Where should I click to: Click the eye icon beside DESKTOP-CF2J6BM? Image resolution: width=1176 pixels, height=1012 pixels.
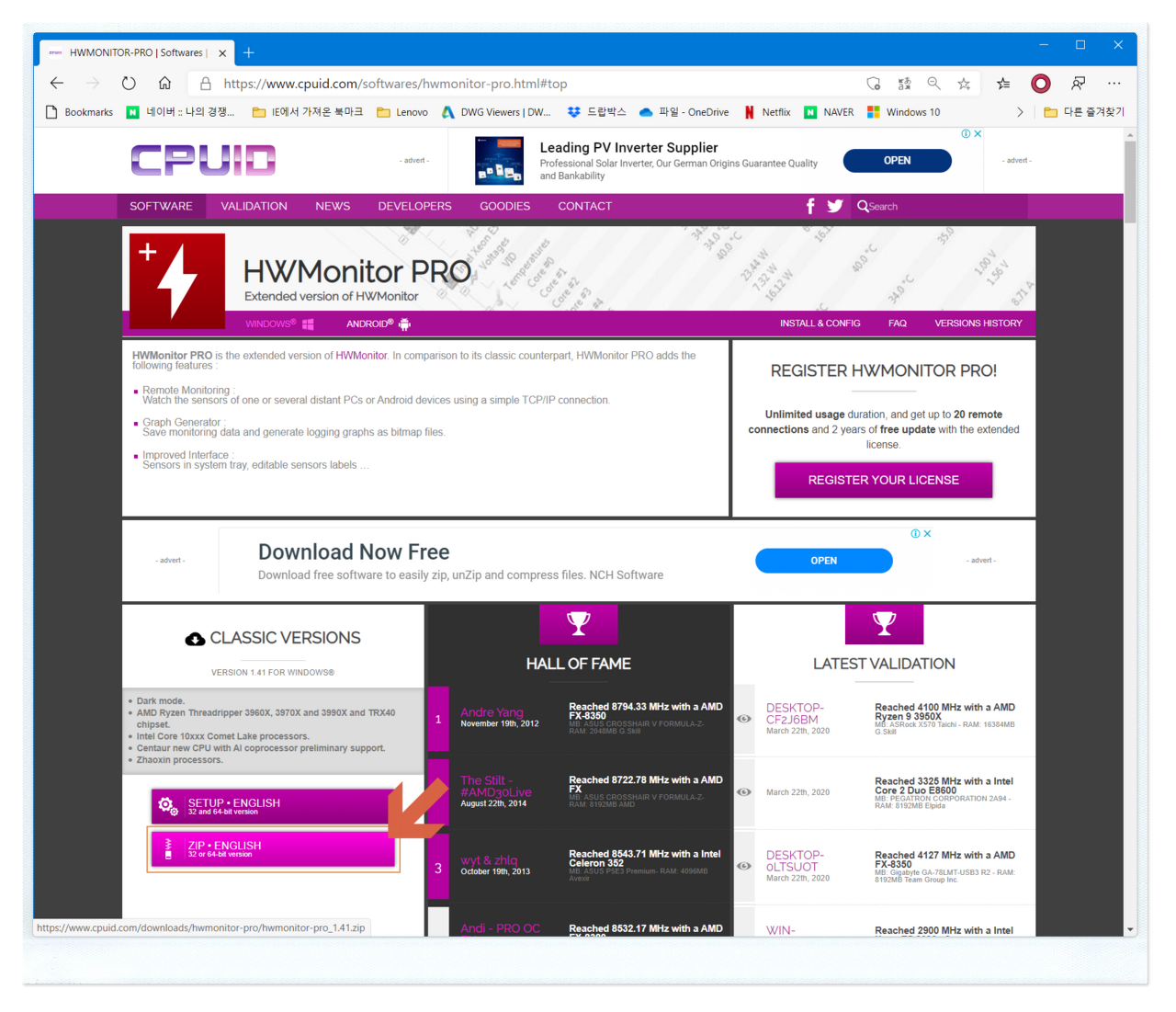click(744, 719)
